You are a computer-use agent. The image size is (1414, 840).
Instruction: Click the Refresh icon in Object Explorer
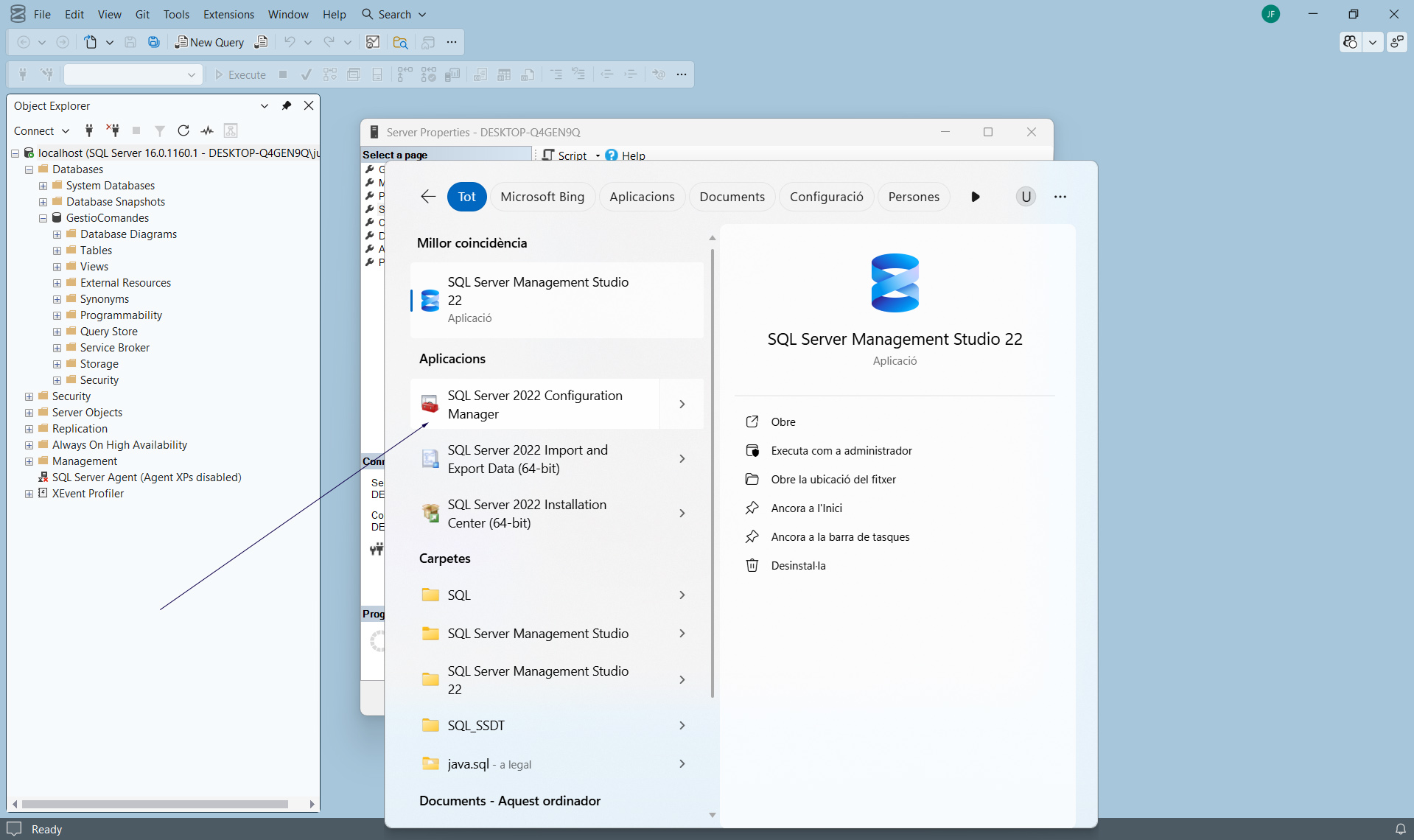tap(183, 130)
